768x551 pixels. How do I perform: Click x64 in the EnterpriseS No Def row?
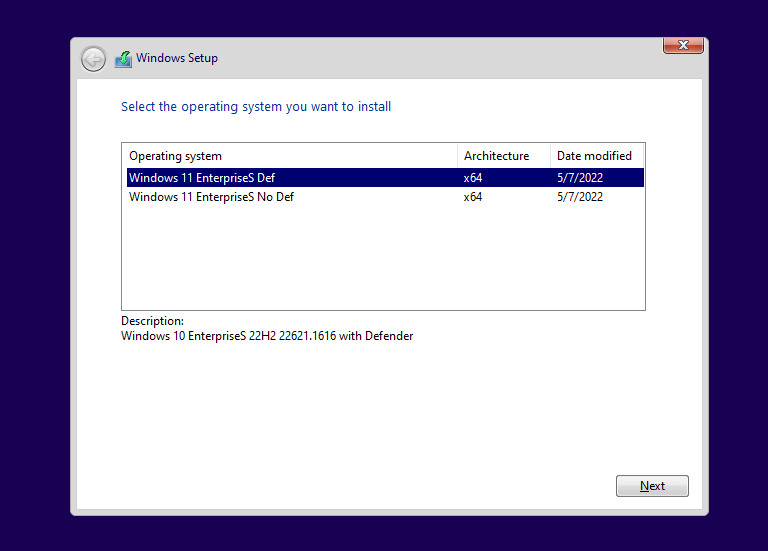click(x=473, y=197)
